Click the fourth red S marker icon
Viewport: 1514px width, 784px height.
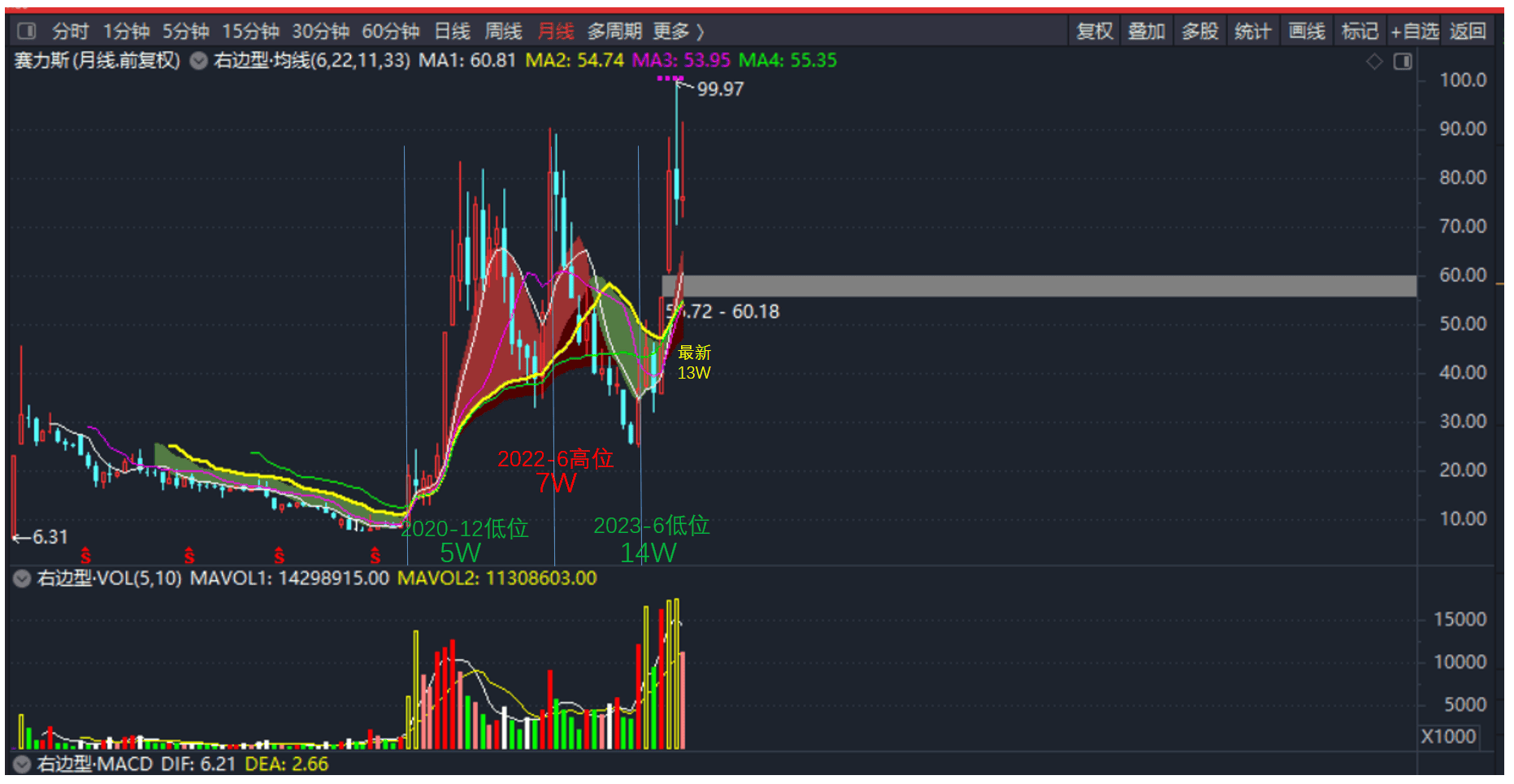(x=375, y=557)
